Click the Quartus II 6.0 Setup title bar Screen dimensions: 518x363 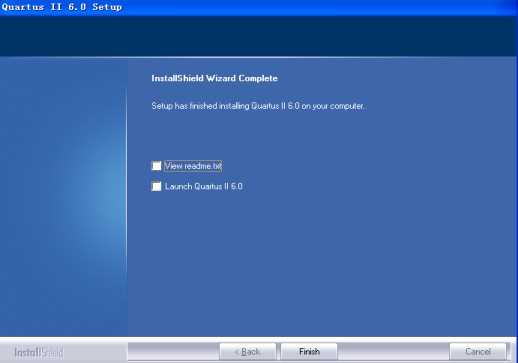tap(259, 7)
